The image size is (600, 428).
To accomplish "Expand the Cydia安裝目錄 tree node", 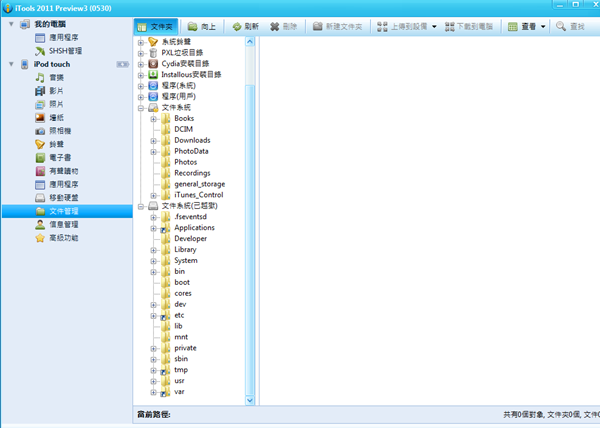I will (x=141, y=64).
